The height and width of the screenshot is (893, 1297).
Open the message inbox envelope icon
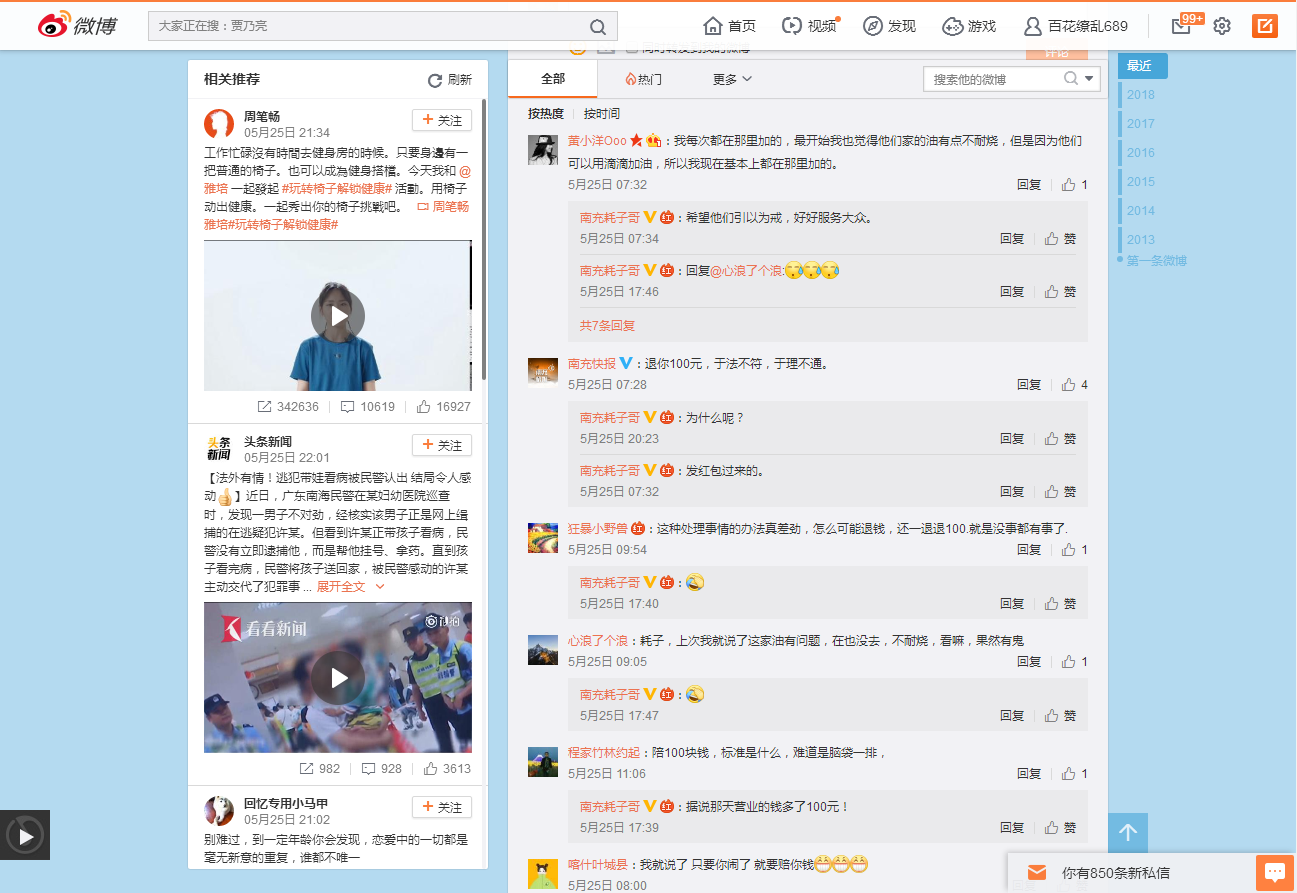point(1181,26)
